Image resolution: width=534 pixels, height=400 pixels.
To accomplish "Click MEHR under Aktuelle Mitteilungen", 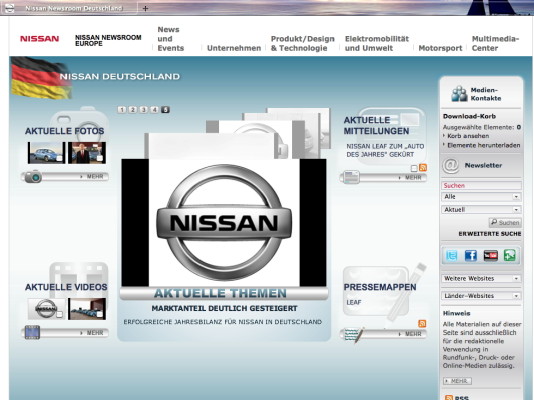I will coord(410,178).
